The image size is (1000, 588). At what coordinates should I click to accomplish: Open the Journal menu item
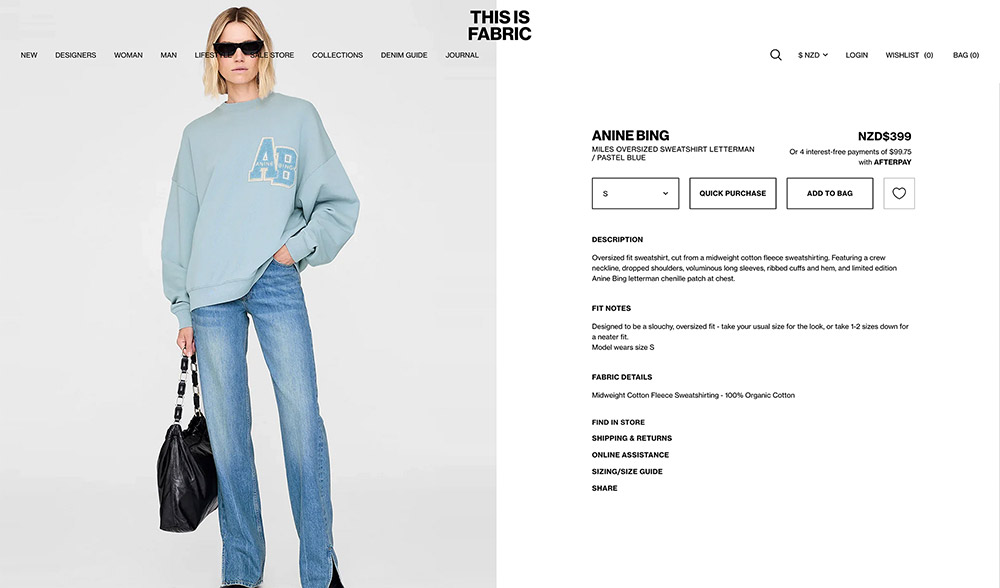[x=462, y=55]
